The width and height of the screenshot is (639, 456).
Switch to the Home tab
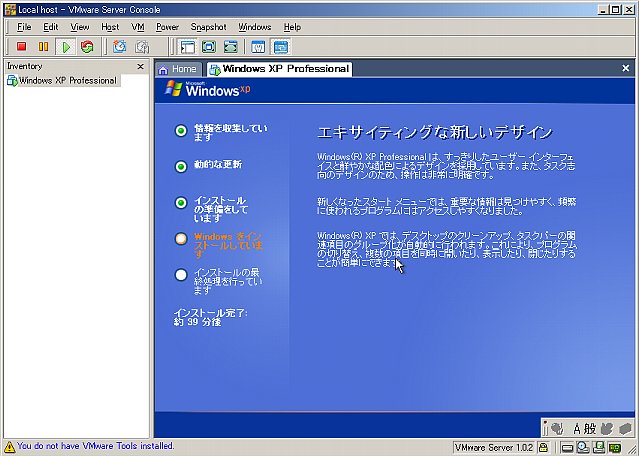tap(178, 69)
